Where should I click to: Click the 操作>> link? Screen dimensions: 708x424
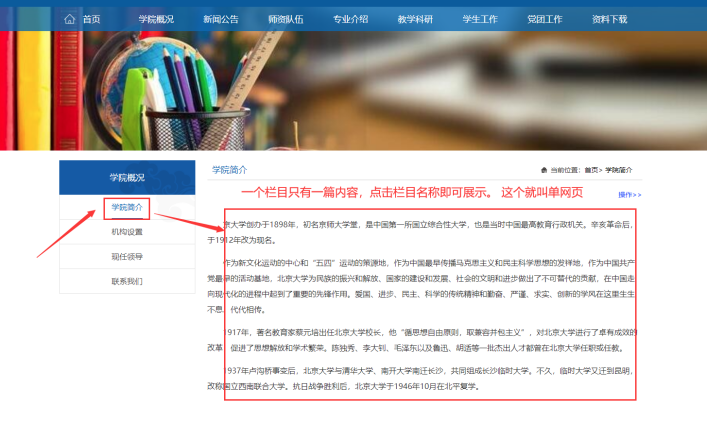[x=629, y=194]
